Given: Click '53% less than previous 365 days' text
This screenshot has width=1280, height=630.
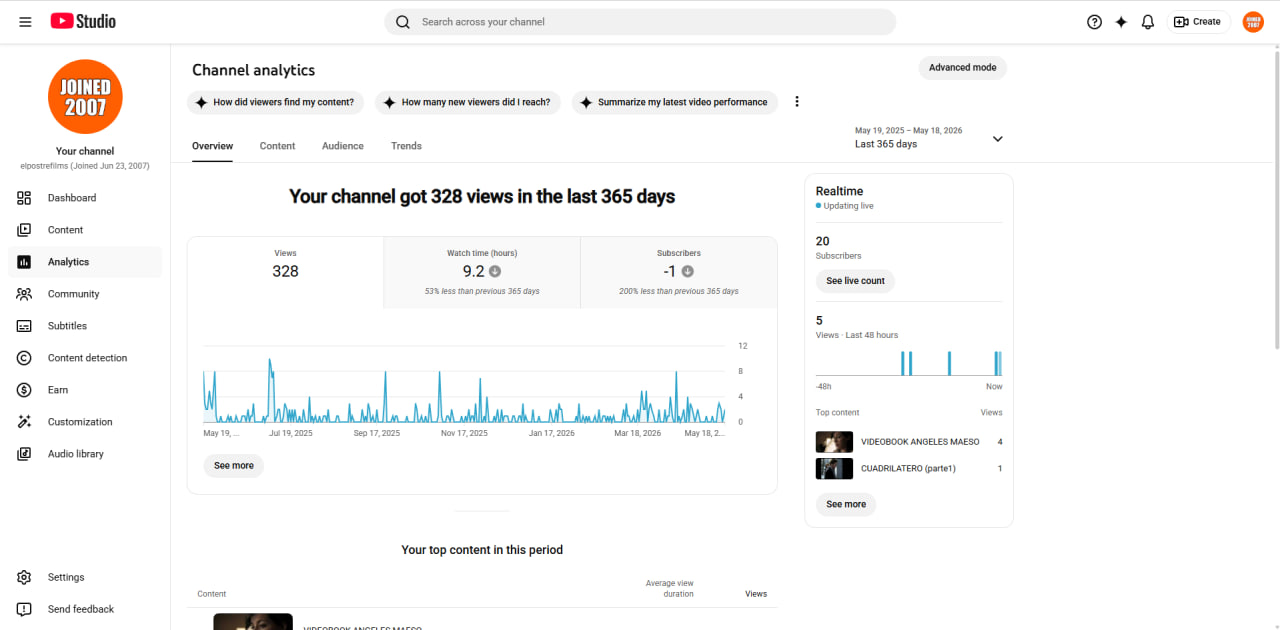Looking at the screenshot, I should point(482,291).
